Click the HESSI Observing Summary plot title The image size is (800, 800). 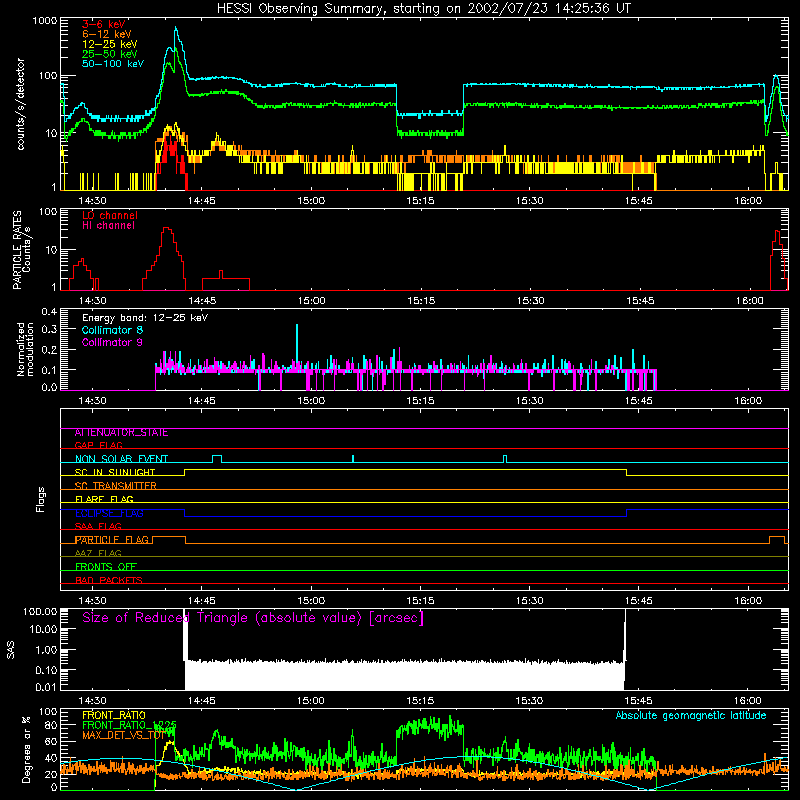tap(423, 9)
